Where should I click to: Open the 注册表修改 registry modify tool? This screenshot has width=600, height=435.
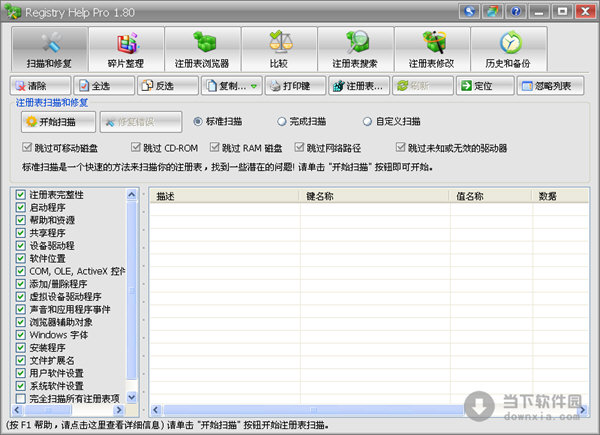tap(431, 49)
